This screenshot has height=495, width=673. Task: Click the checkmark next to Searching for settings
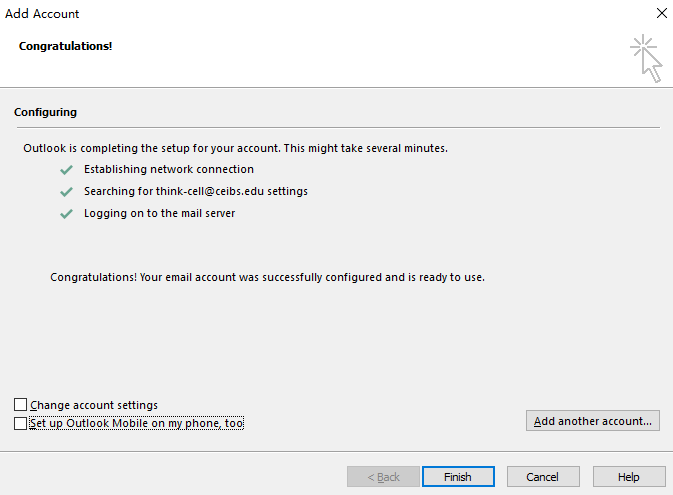(67, 191)
